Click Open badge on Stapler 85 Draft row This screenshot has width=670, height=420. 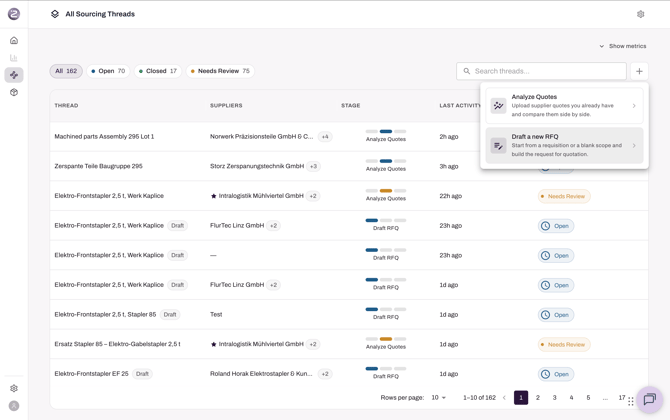pos(556,315)
